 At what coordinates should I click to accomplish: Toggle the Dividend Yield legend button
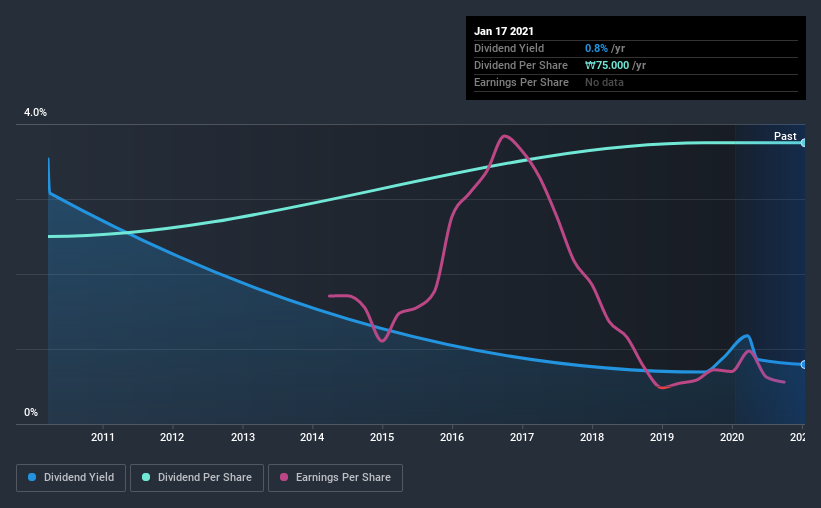(71, 478)
